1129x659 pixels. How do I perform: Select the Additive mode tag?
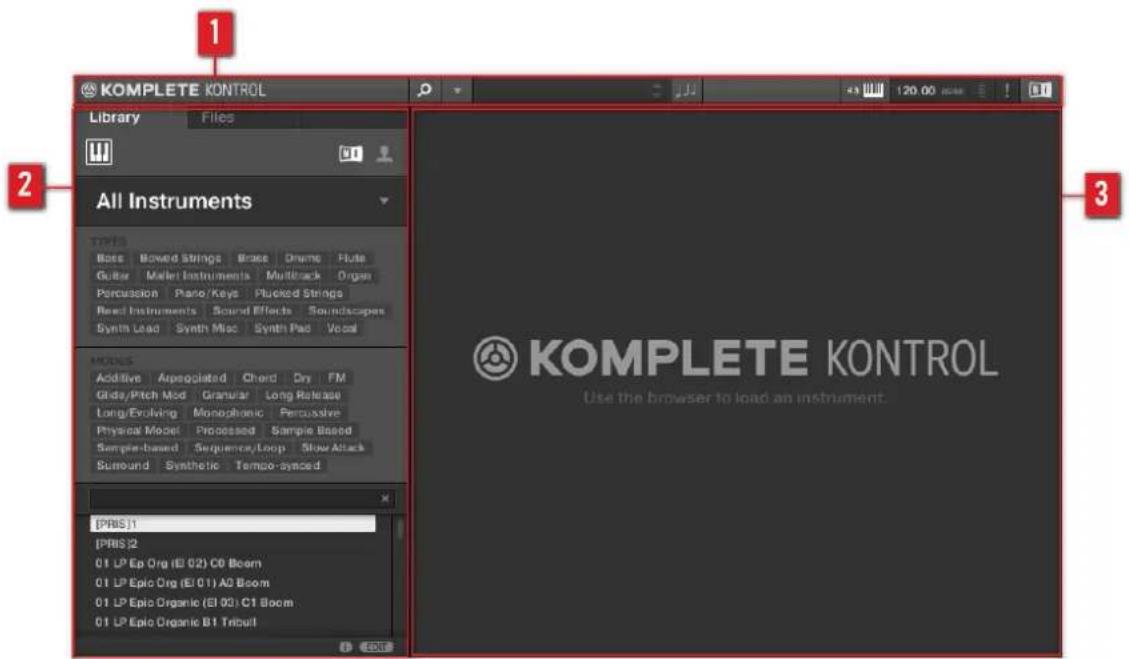[x=119, y=377]
